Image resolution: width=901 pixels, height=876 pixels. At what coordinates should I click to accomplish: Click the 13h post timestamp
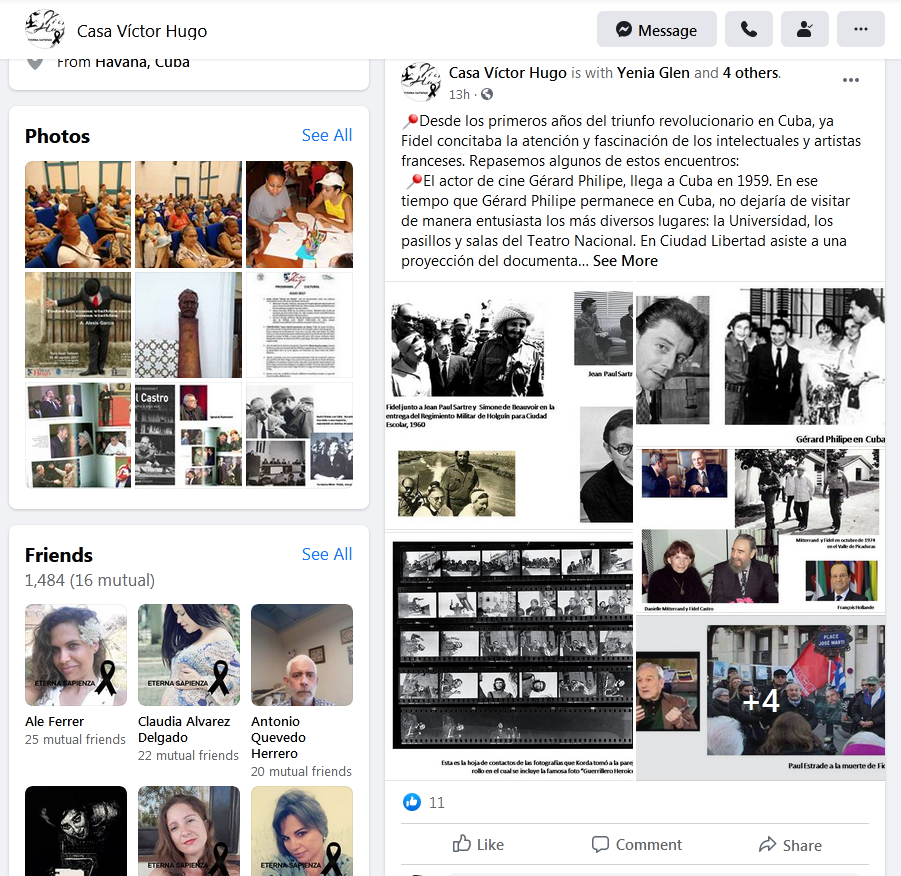459,94
